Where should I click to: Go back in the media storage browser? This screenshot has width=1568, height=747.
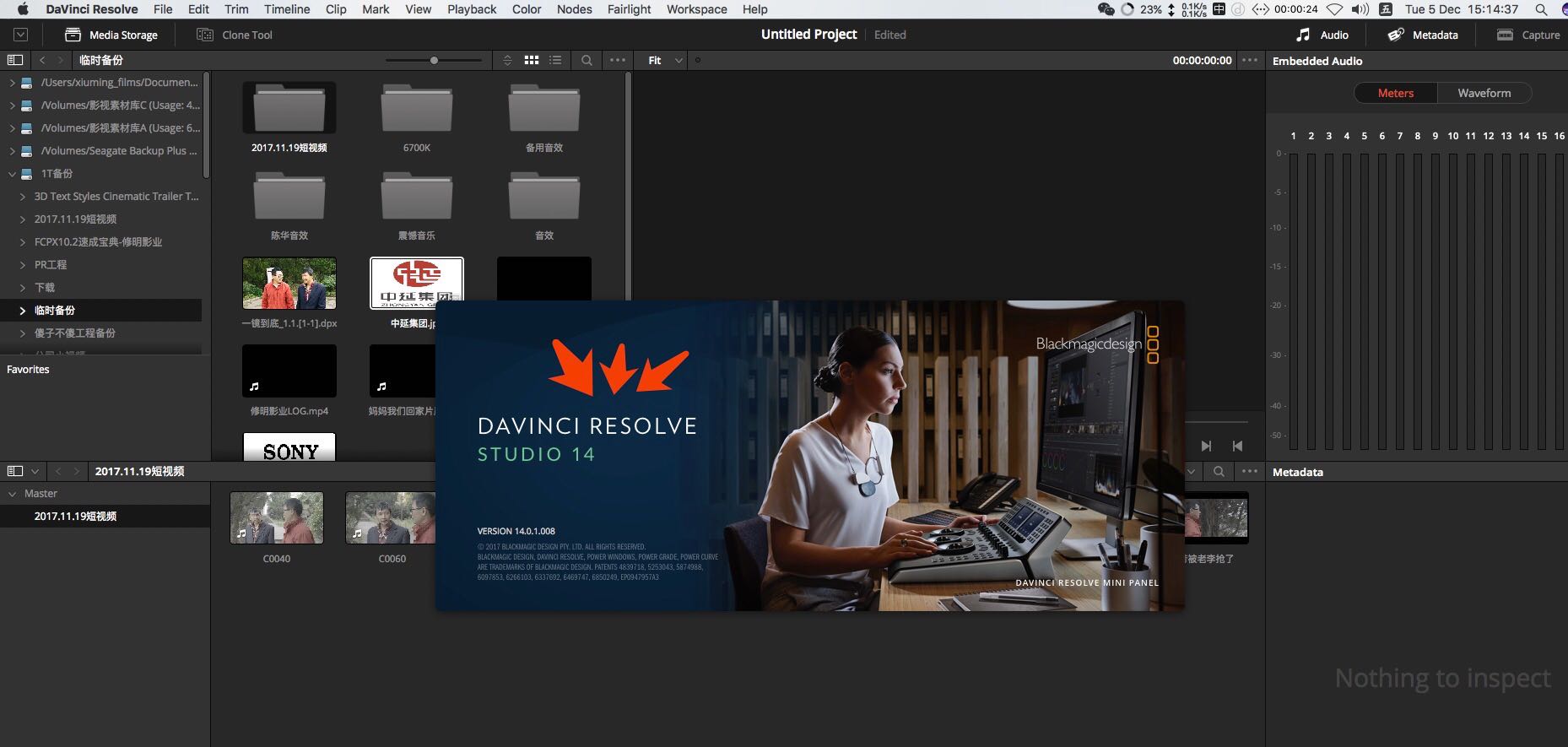[42, 60]
